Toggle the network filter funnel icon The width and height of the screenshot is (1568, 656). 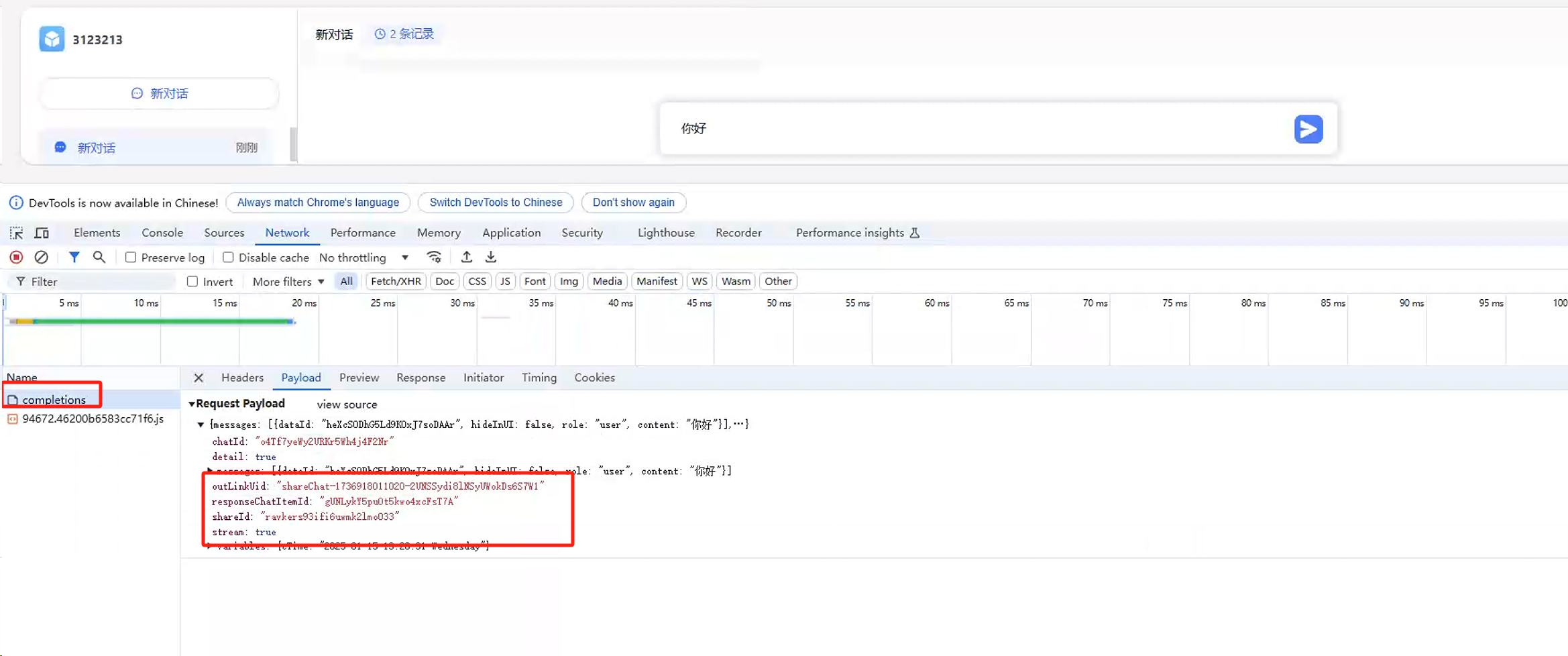pyautogui.click(x=74, y=258)
